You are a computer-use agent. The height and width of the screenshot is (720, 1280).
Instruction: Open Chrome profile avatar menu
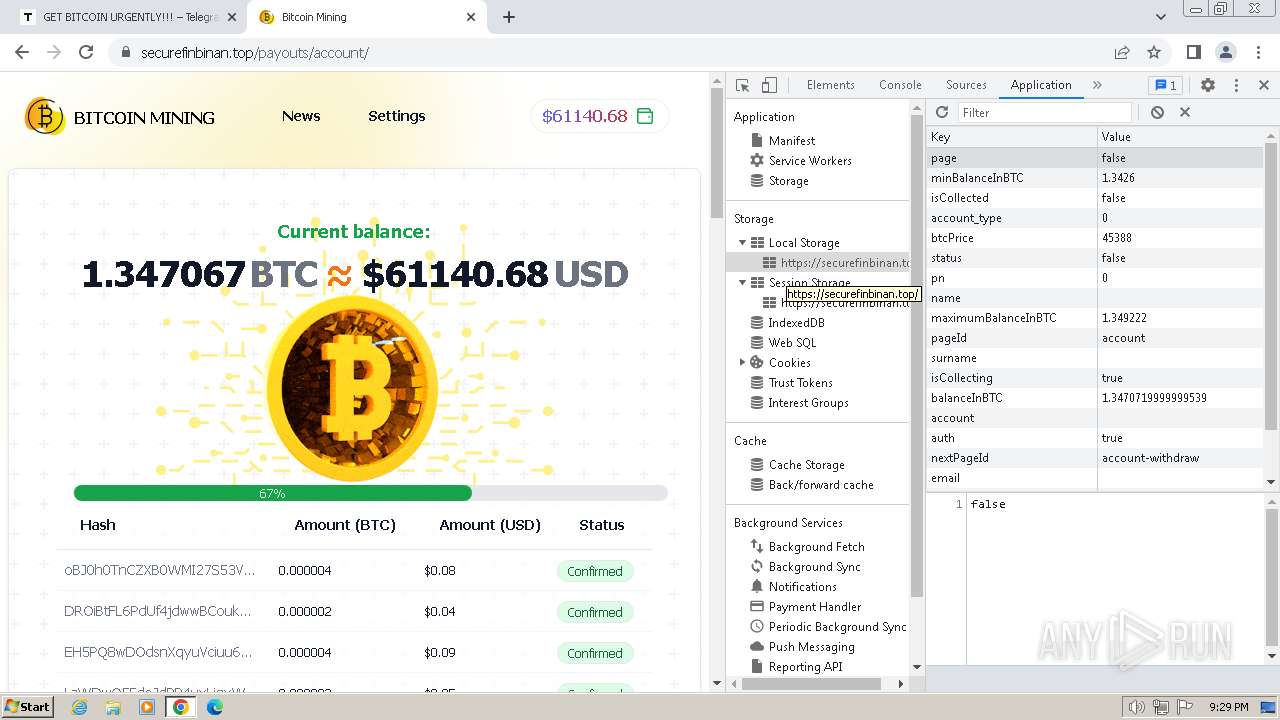(x=1226, y=52)
